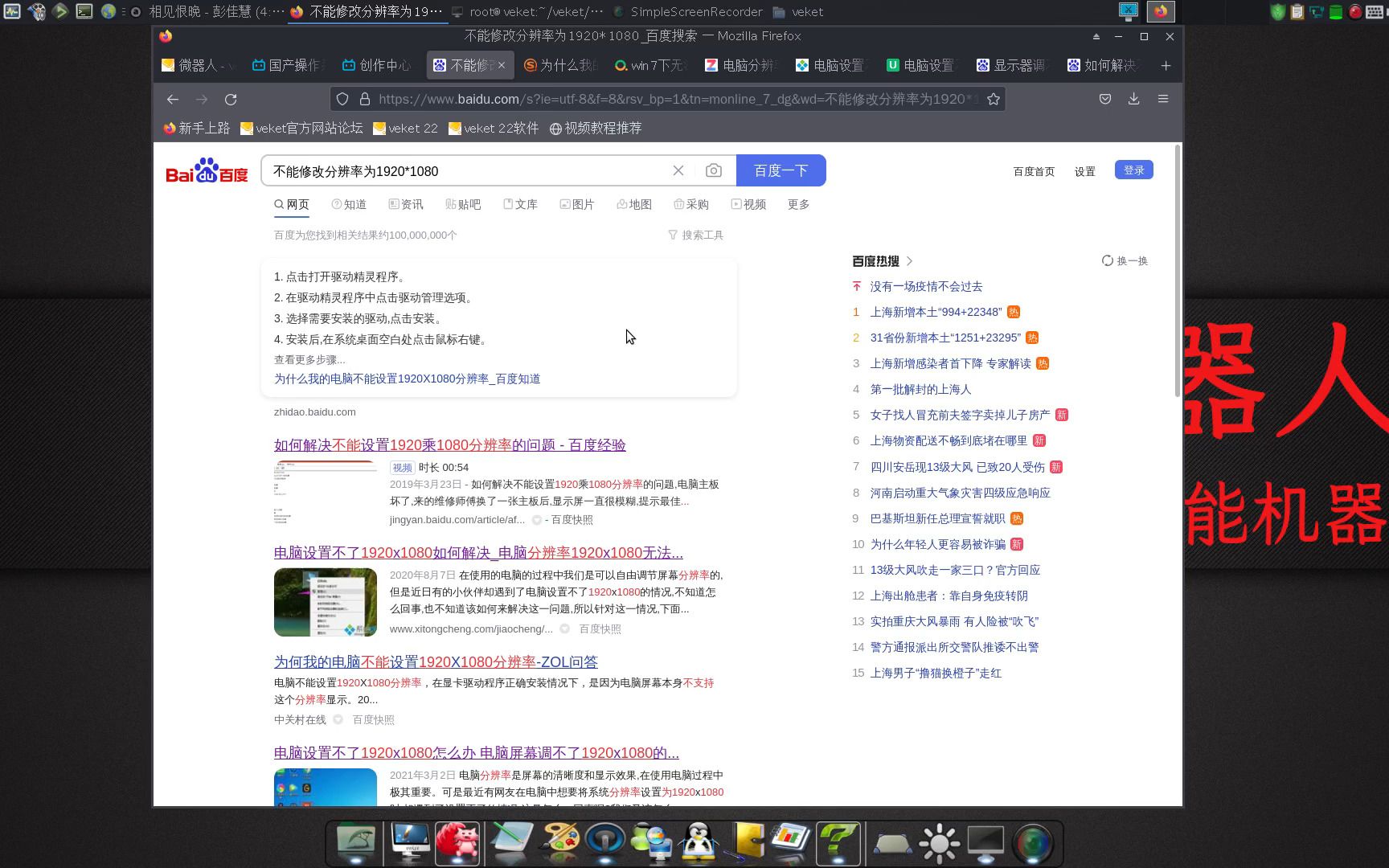Switch to the 为什么我 browser tab
This screenshot has width=1389, height=868.
pyautogui.click(x=560, y=65)
